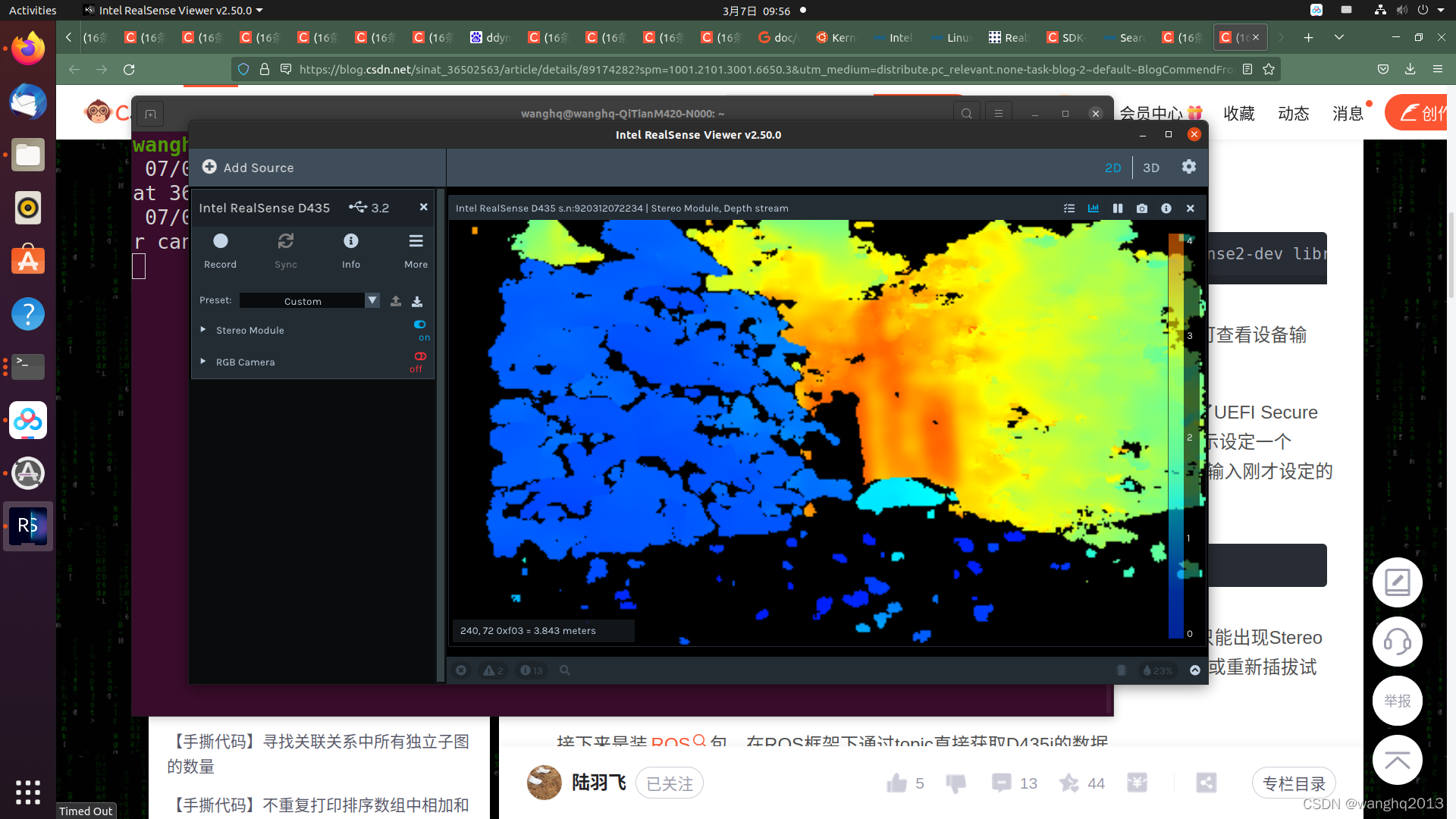Open 消息 messages on CSDN
Image resolution: width=1456 pixels, height=819 pixels.
click(1348, 114)
